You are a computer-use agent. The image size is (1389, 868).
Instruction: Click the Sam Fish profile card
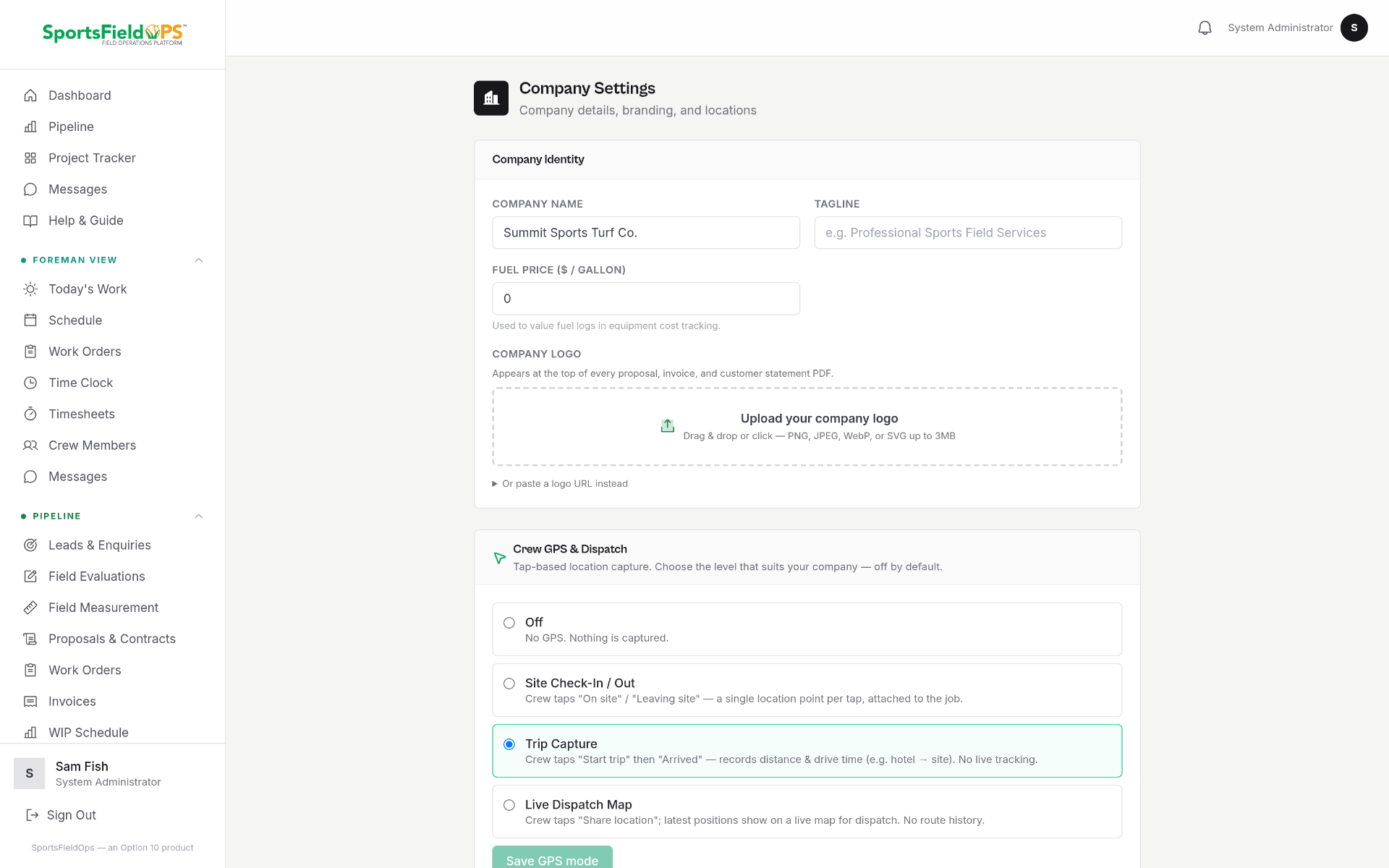(113, 773)
